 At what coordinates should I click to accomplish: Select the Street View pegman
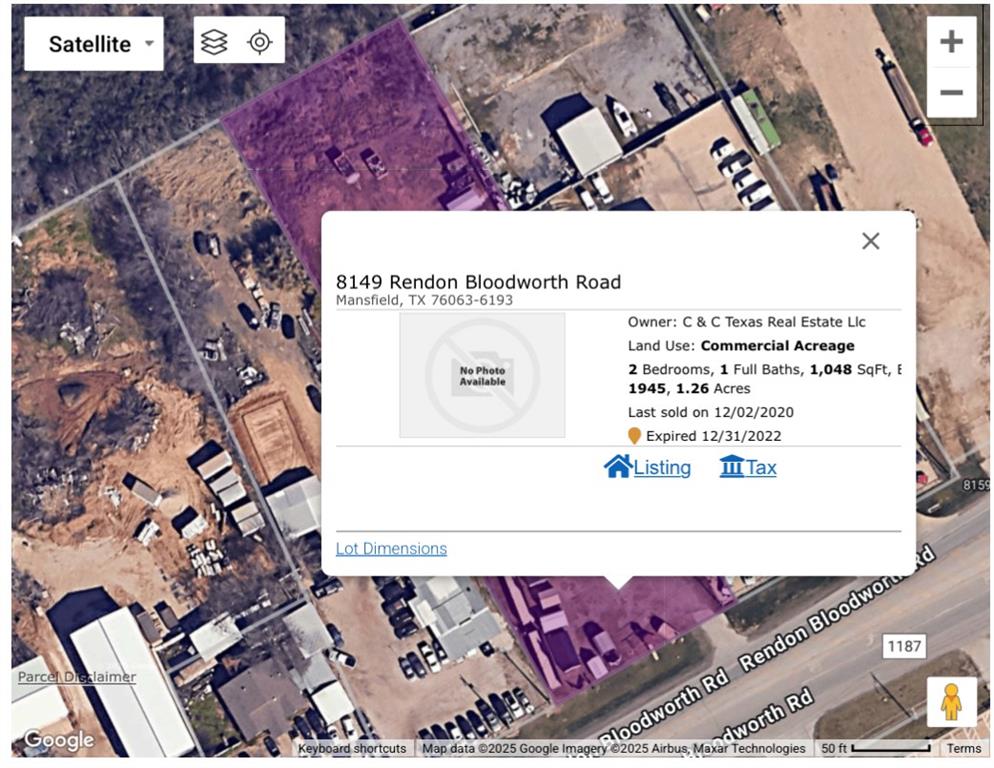tap(950, 702)
